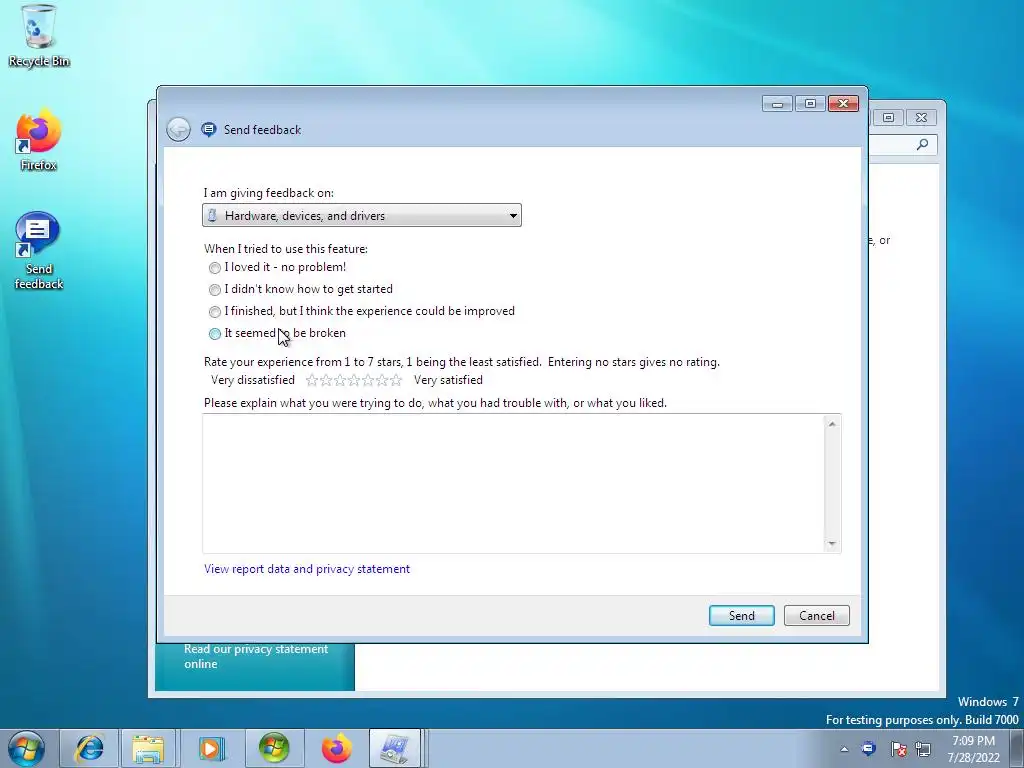Launch Internet Explorer from the taskbar

(x=89, y=748)
